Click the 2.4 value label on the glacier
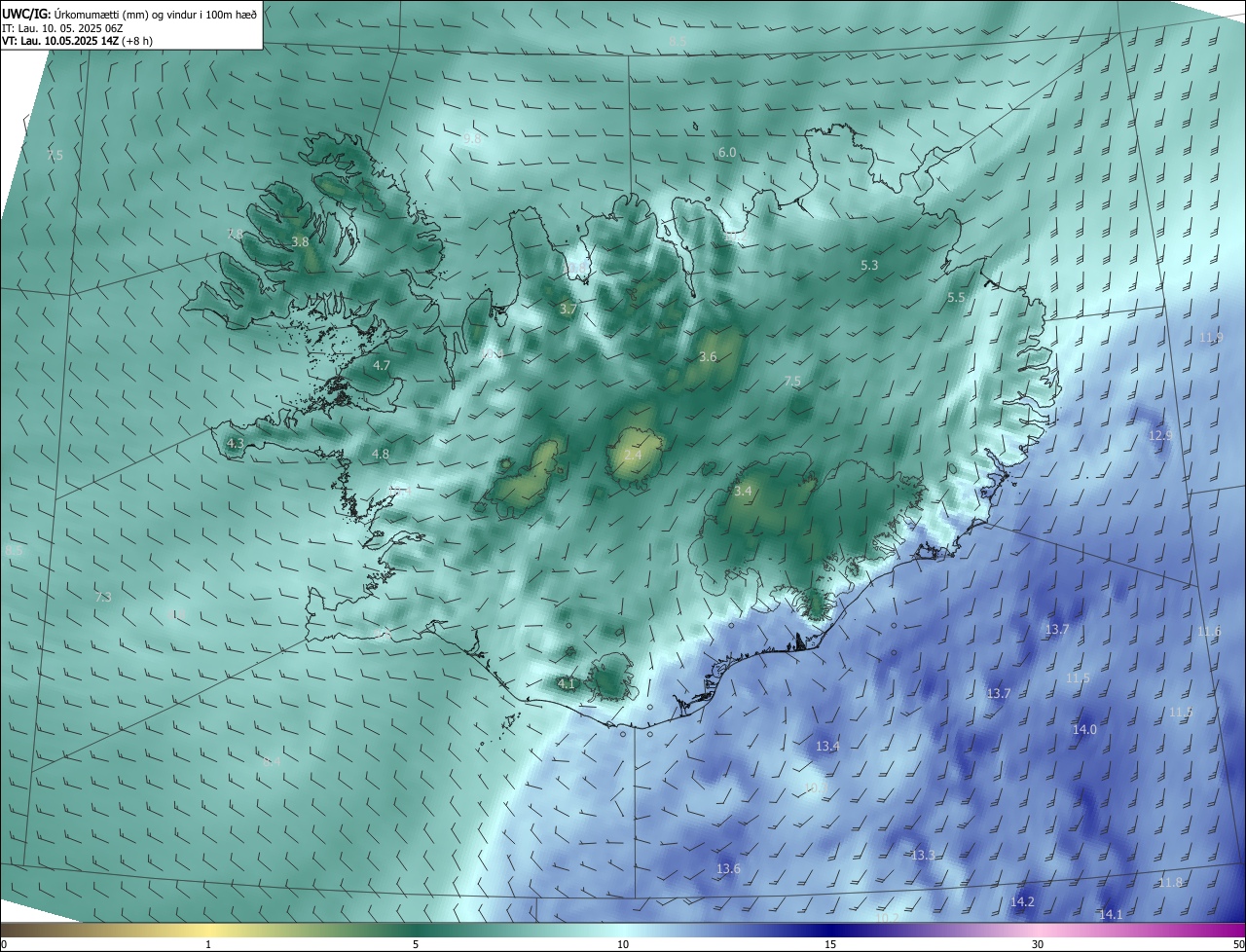The width and height of the screenshot is (1246, 952). 633,456
